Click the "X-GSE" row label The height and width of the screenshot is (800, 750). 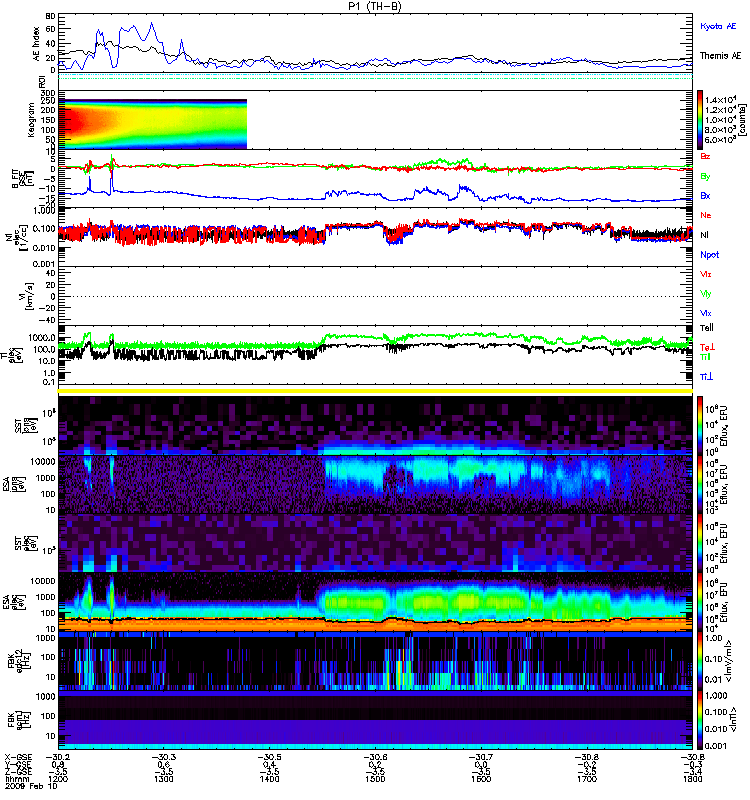[18, 757]
